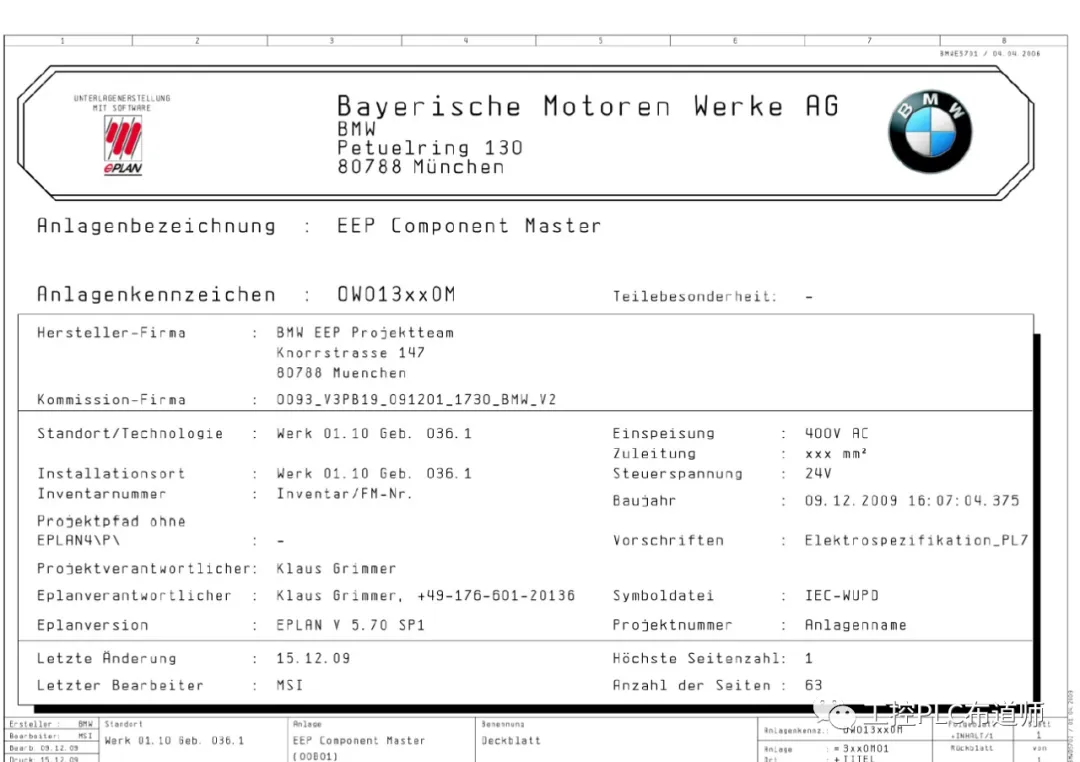Click the "Installationsort" label
This screenshot has width=1080, height=762.
(x=112, y=473)
